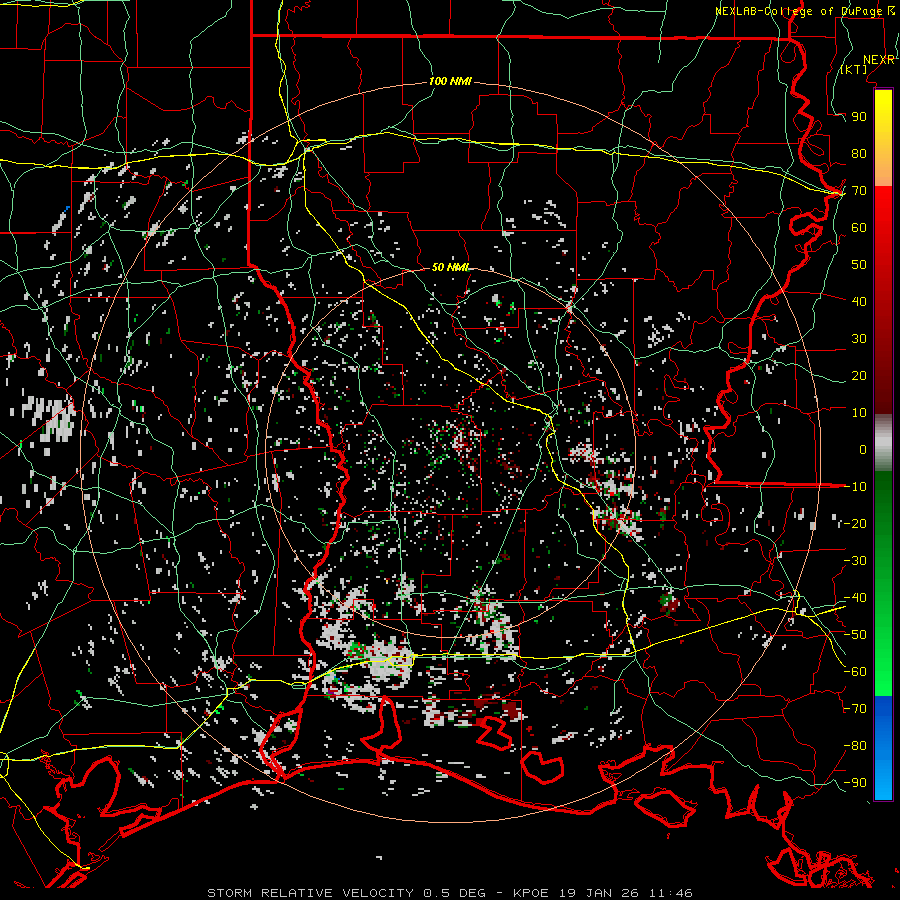Click the 11:46 timestamp in the caption
This screenshot has height=900, width=900.
[x=670, y=893]
